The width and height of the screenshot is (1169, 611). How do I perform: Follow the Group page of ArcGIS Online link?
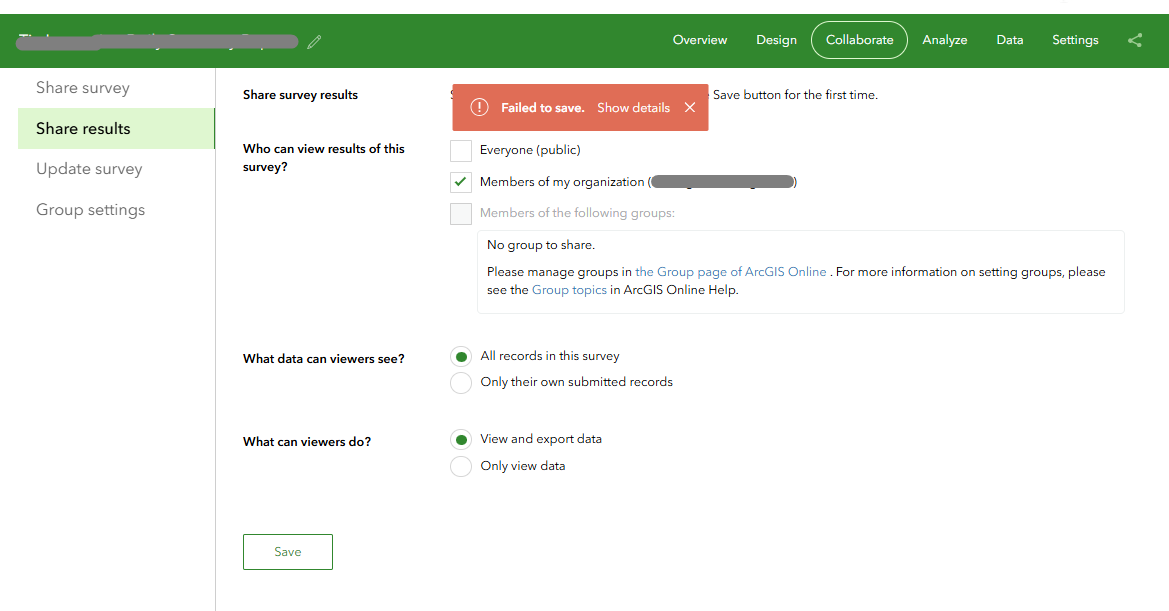coord(731,272)
